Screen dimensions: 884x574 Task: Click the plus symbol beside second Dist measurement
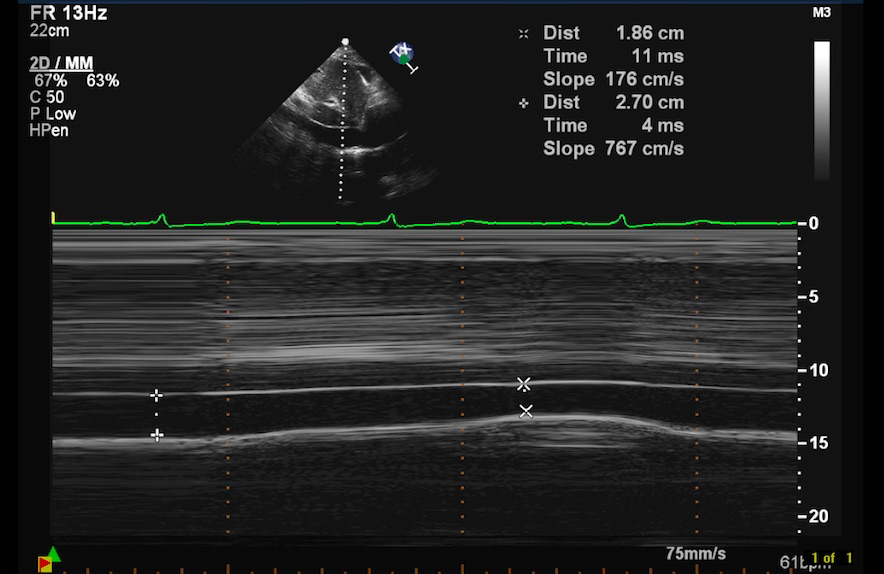tap(523, 103)
